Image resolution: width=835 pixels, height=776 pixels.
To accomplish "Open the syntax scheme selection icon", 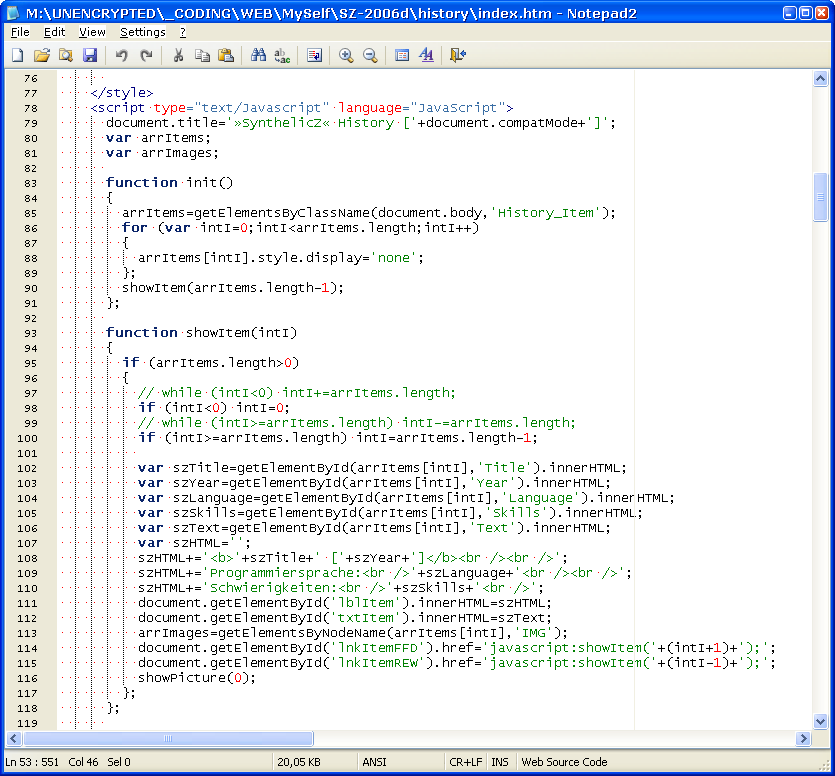I will point(402,55).
